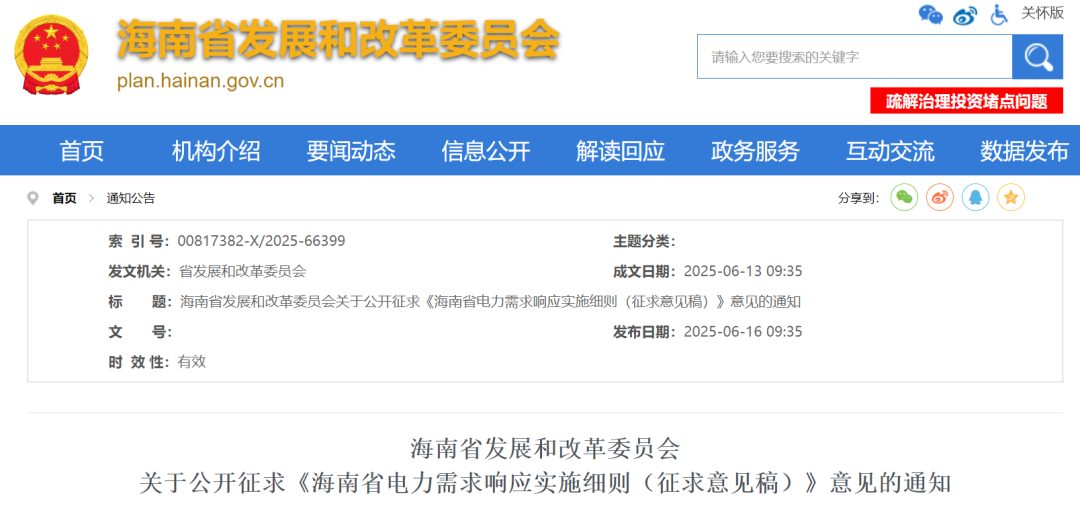Go to 首页 in the navigation bar
Viewport: 1080px width, 512px height.
[82, 150]
